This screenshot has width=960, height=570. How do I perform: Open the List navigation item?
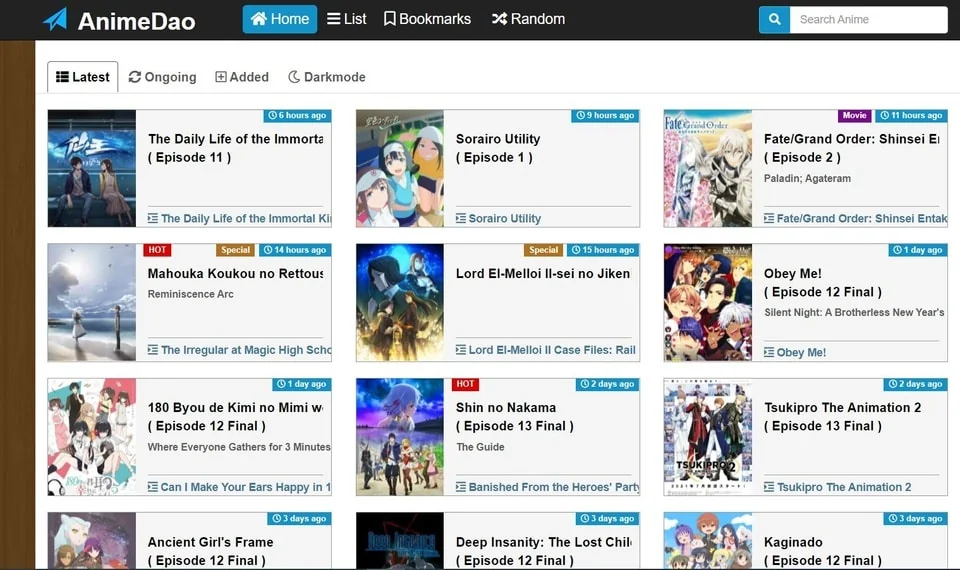(x=347, y=19)
